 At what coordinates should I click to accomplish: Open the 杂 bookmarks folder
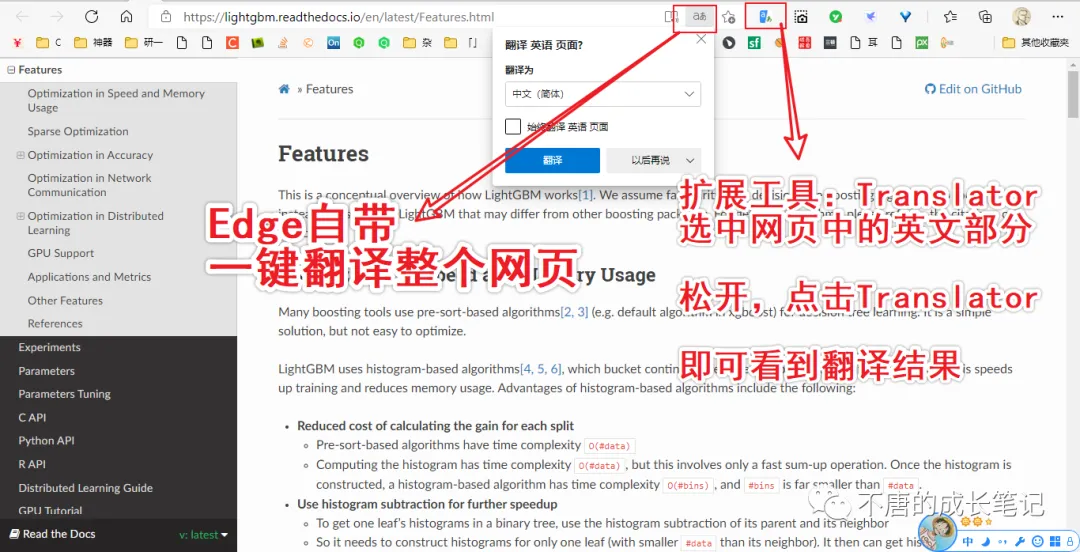click(418, 43)
